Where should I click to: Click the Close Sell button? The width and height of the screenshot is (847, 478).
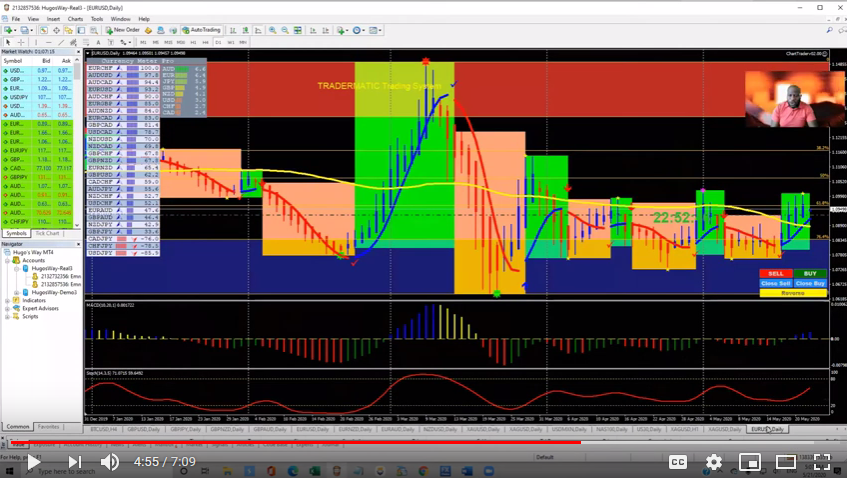click(x=776, y=283)
